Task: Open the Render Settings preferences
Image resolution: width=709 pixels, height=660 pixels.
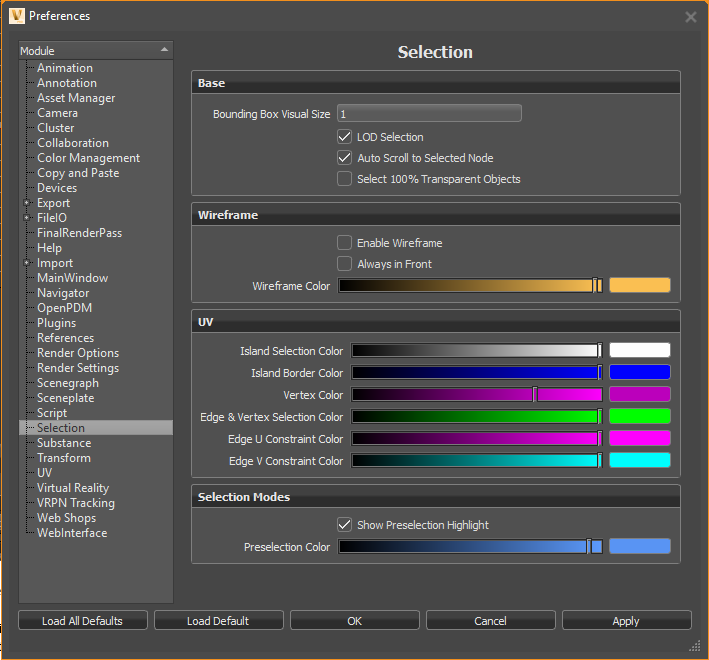Action: coord(78,368)
